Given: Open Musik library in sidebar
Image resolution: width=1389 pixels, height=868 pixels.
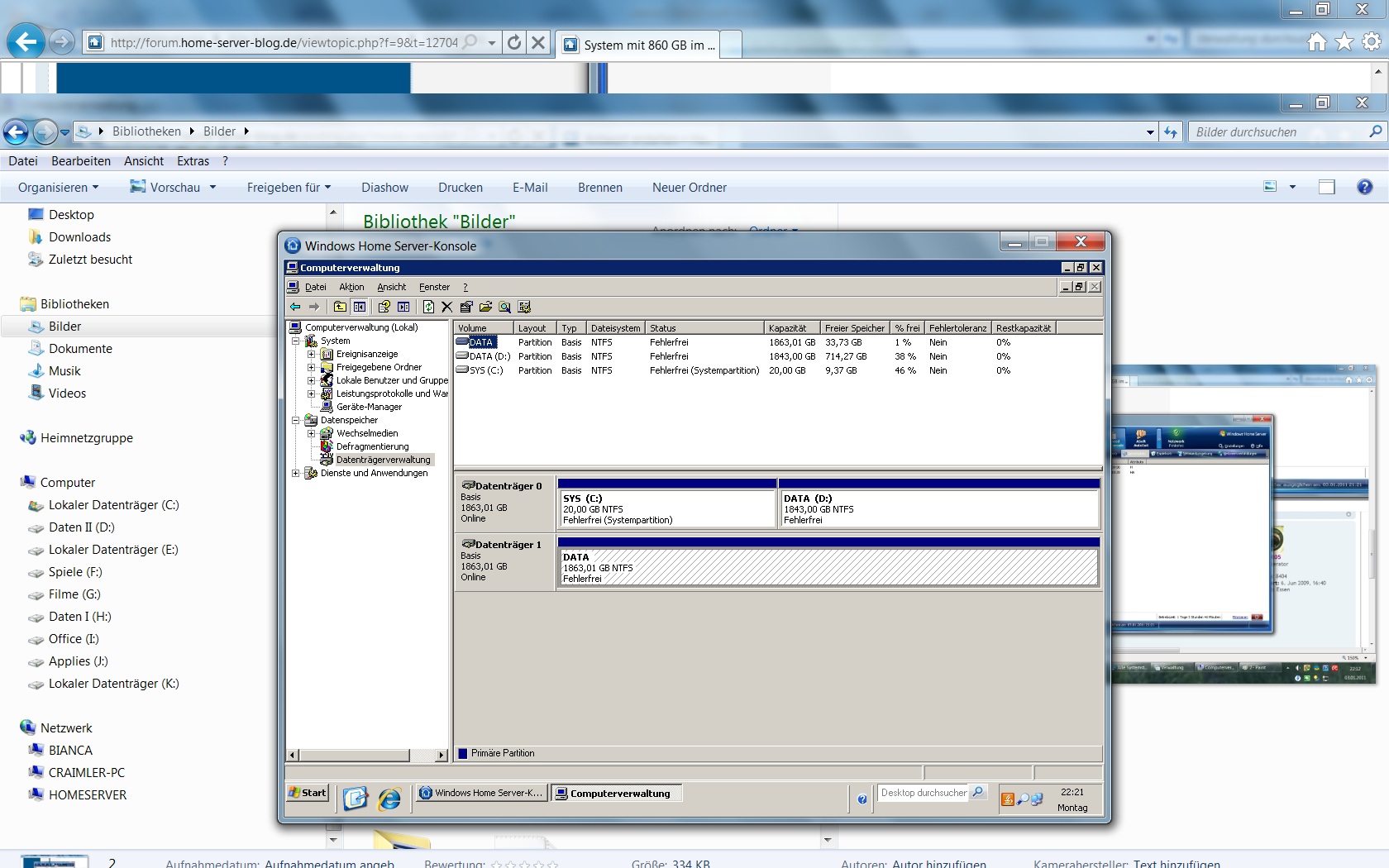Looking at the screenshot, I should tap(64, 371).
